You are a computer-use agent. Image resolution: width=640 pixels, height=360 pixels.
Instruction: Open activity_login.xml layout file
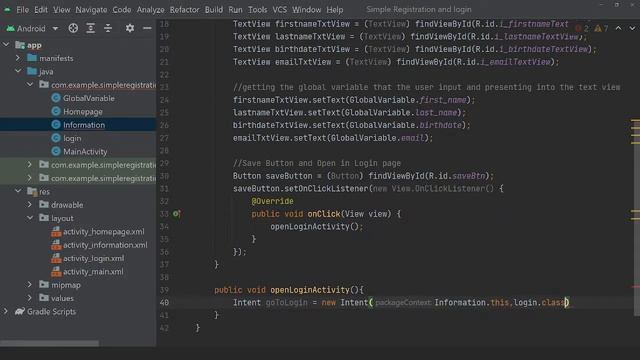point(93,258)
